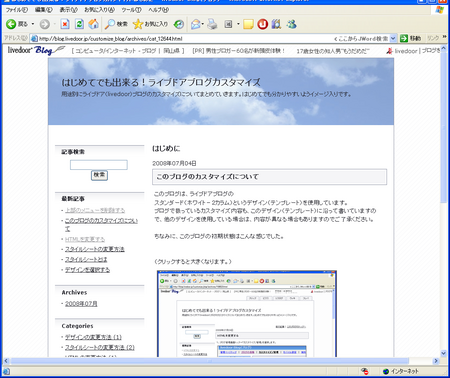This screenshot has width=450, height=378.
Task: Open the Edit button dropdown arrow
Action: pyautogui.click(x=238, y=24)
